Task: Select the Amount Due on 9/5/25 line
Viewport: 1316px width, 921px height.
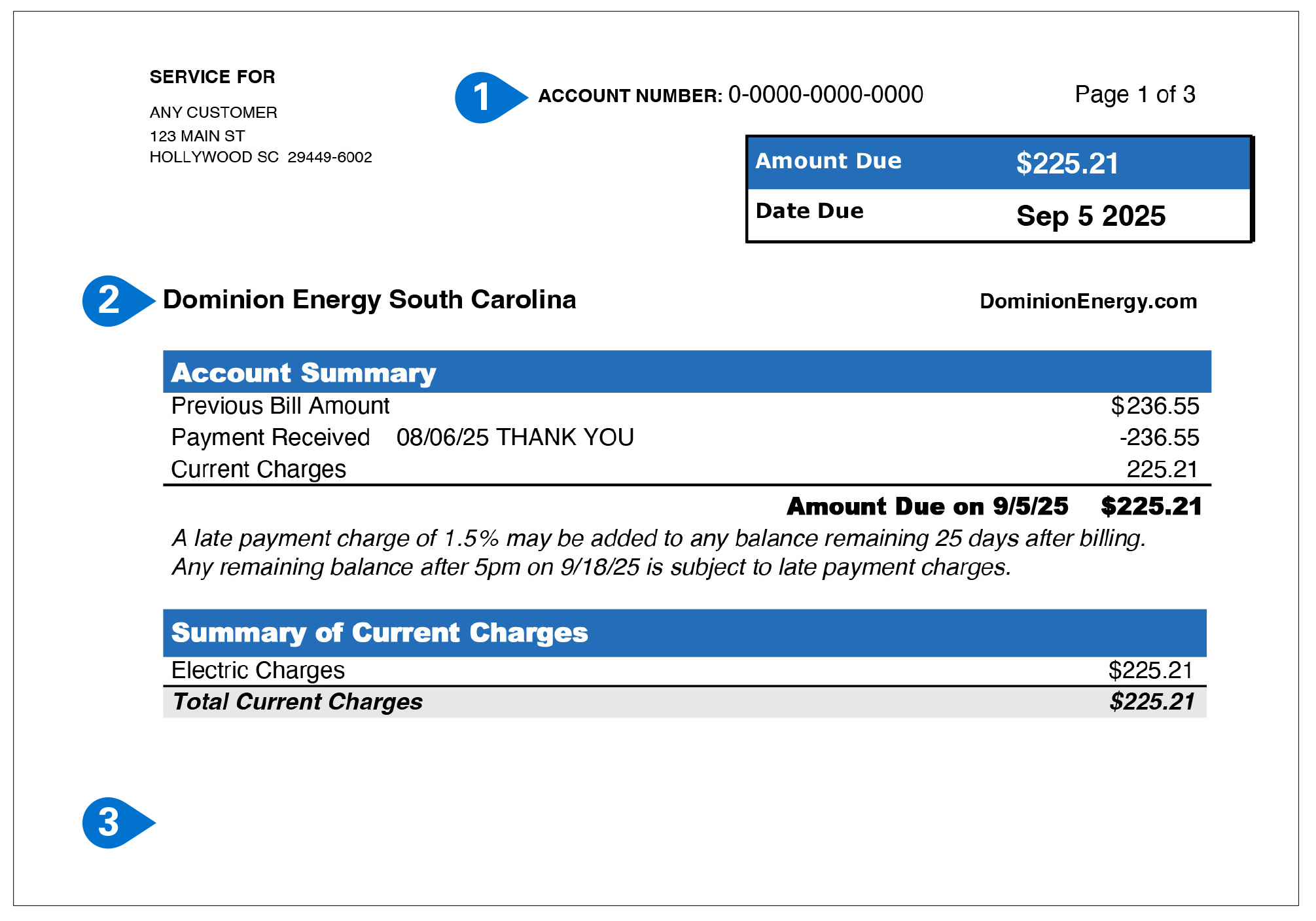Action: click(994, 506)
